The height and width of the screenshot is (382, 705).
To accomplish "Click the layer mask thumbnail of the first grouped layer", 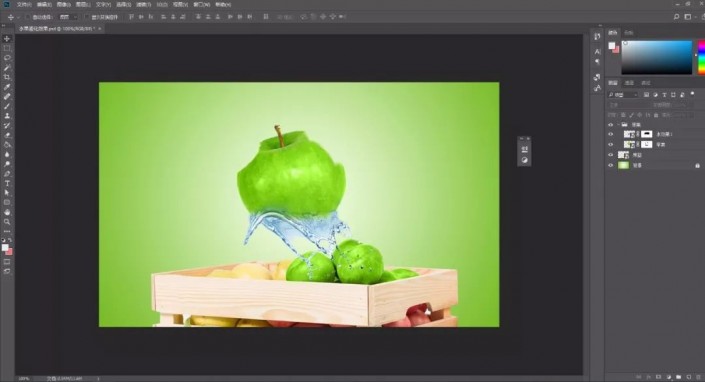I will (x=646, y=134).
